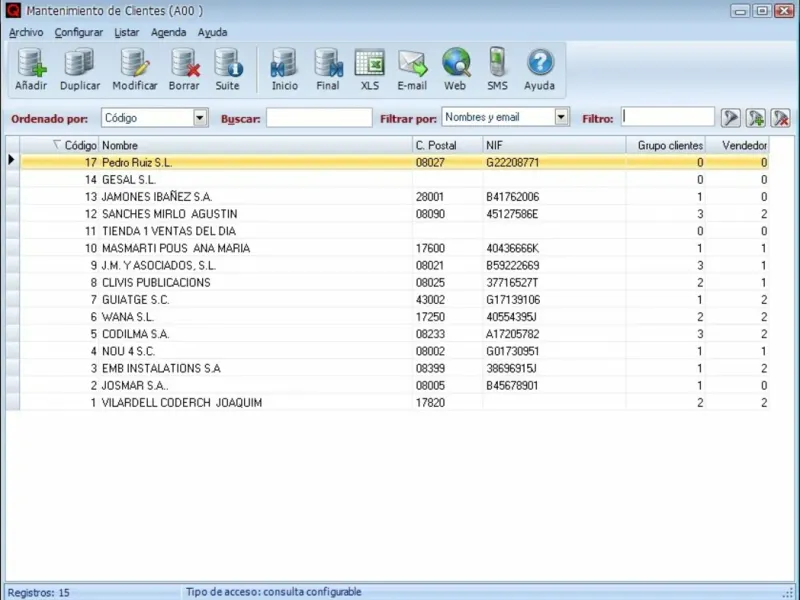Select the row Pedro Ruiz S.L.

(x=394, y=162)
